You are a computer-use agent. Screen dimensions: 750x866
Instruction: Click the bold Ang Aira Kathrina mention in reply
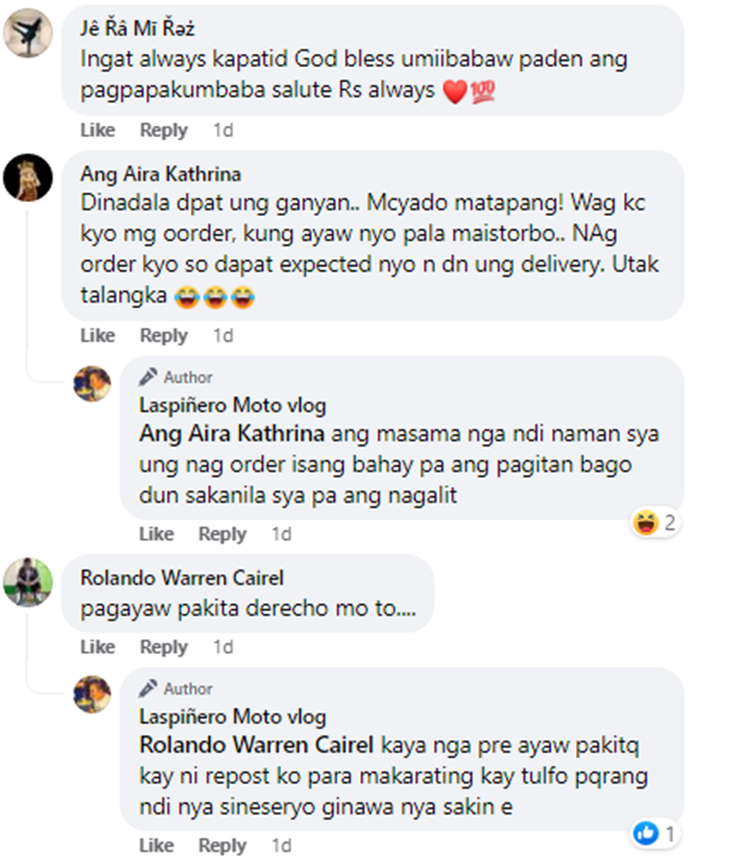[231, 434]
